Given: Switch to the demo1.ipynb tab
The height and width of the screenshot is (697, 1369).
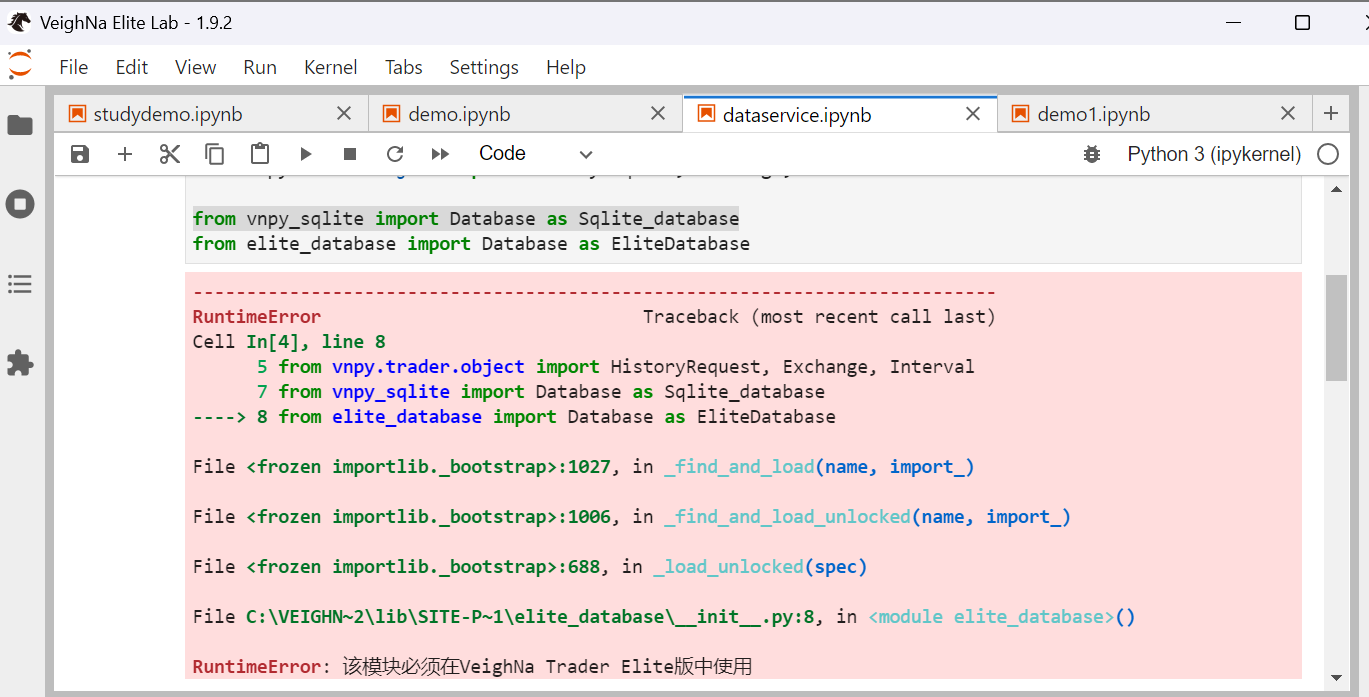Looking at the screenshot, I should tap(1093, 114).
